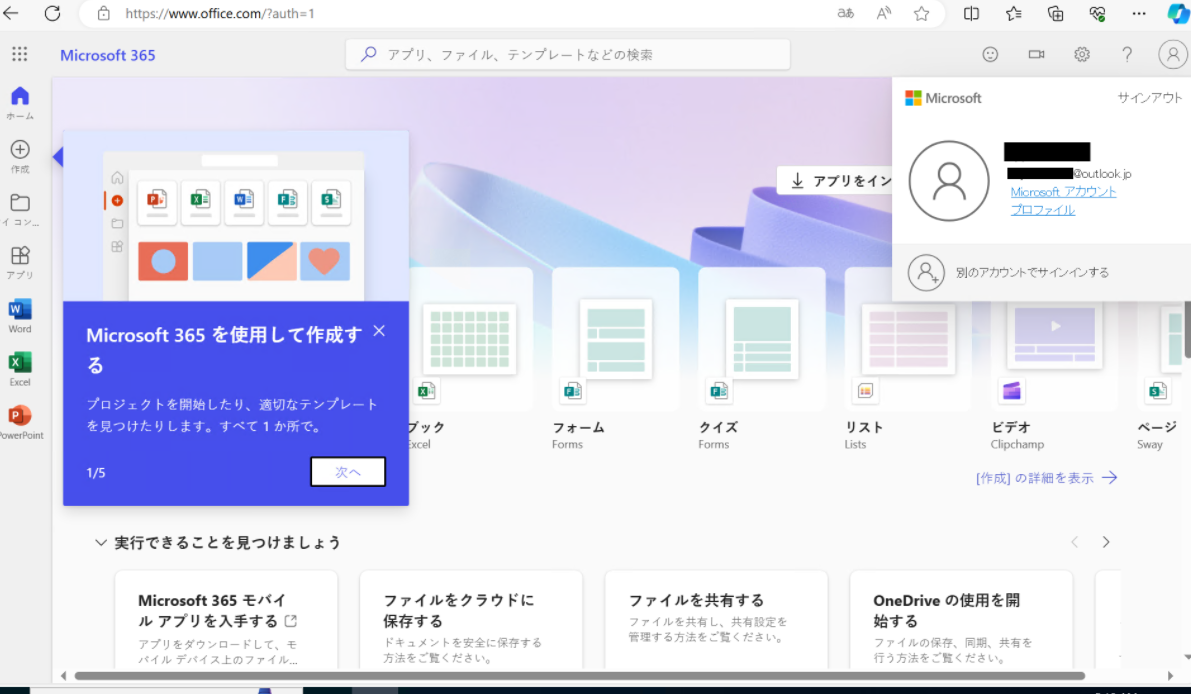
Task: Open My Content folder sidebar icon
Action: 20,210
